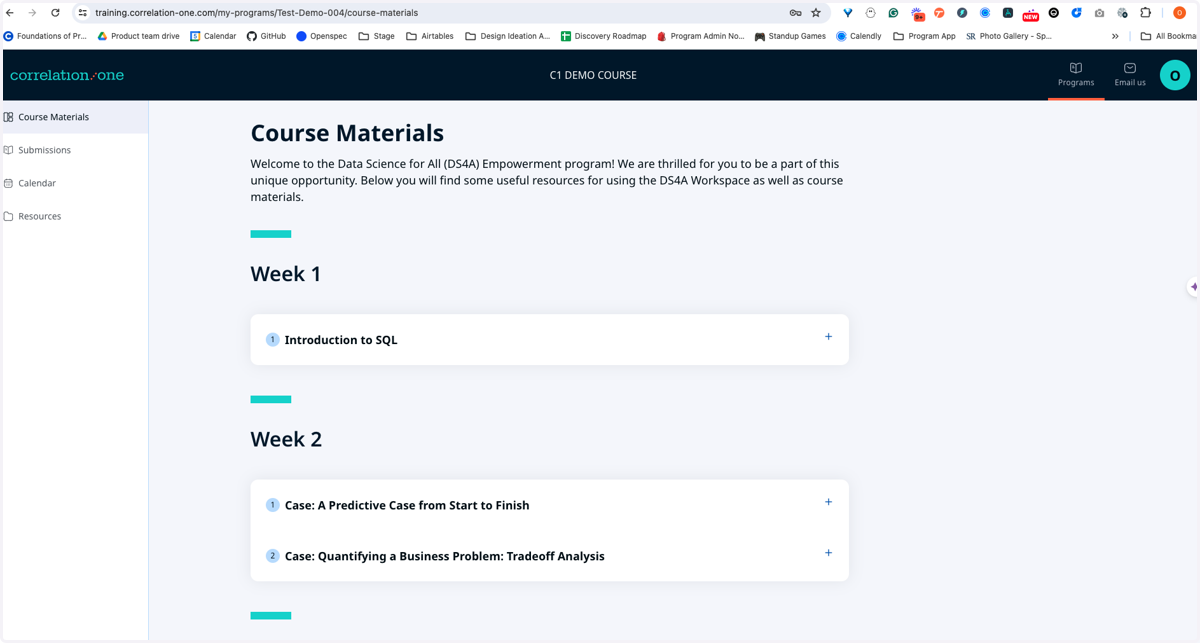Open the blue funnel browser extension
This screenshot has height=643, width=1200.
(848, 13)
